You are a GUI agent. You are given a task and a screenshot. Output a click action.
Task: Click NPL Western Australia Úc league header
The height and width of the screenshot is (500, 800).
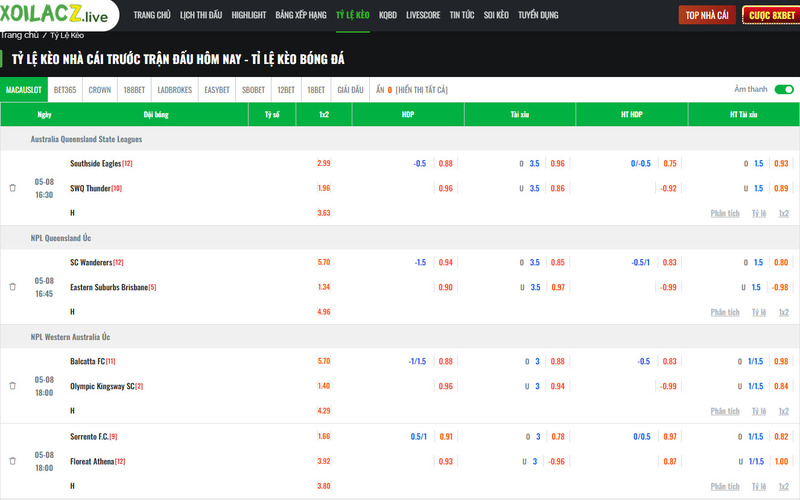[x=70, y=337]
